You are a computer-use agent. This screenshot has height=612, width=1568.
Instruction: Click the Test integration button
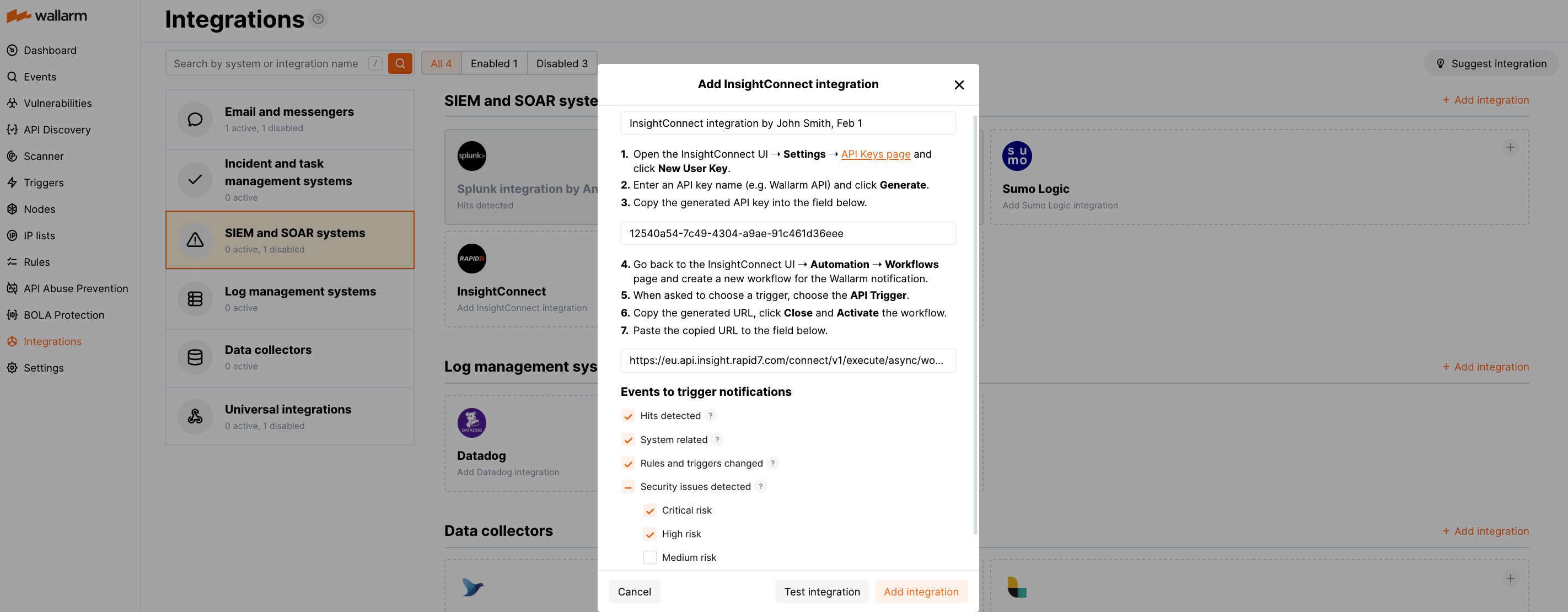[x=821, y=591]
